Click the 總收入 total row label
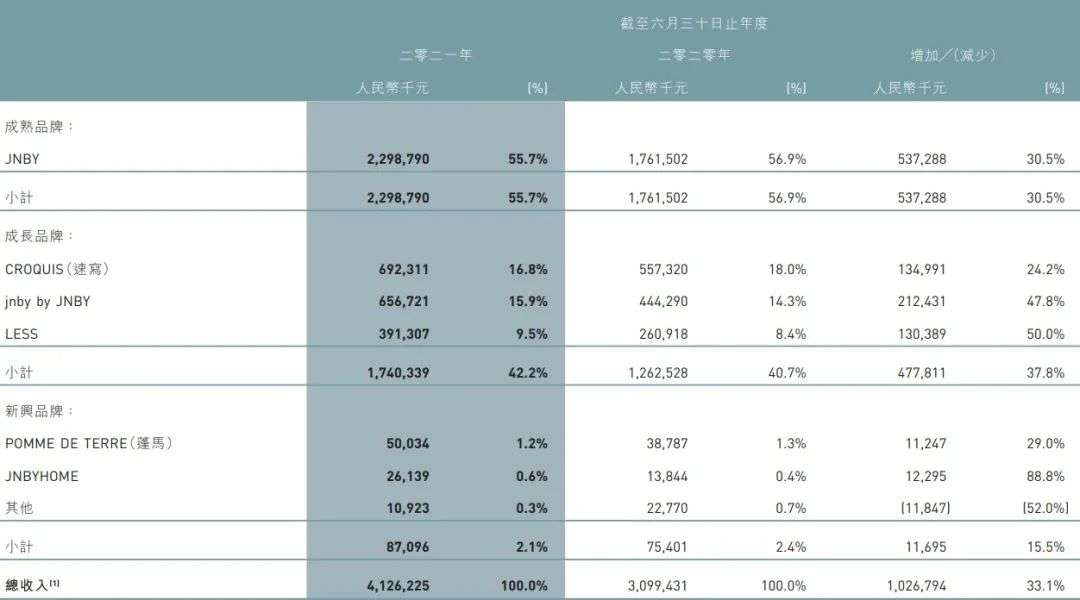Image resolution: width=1080 pixels, height=600 pixels. (32, 585)
